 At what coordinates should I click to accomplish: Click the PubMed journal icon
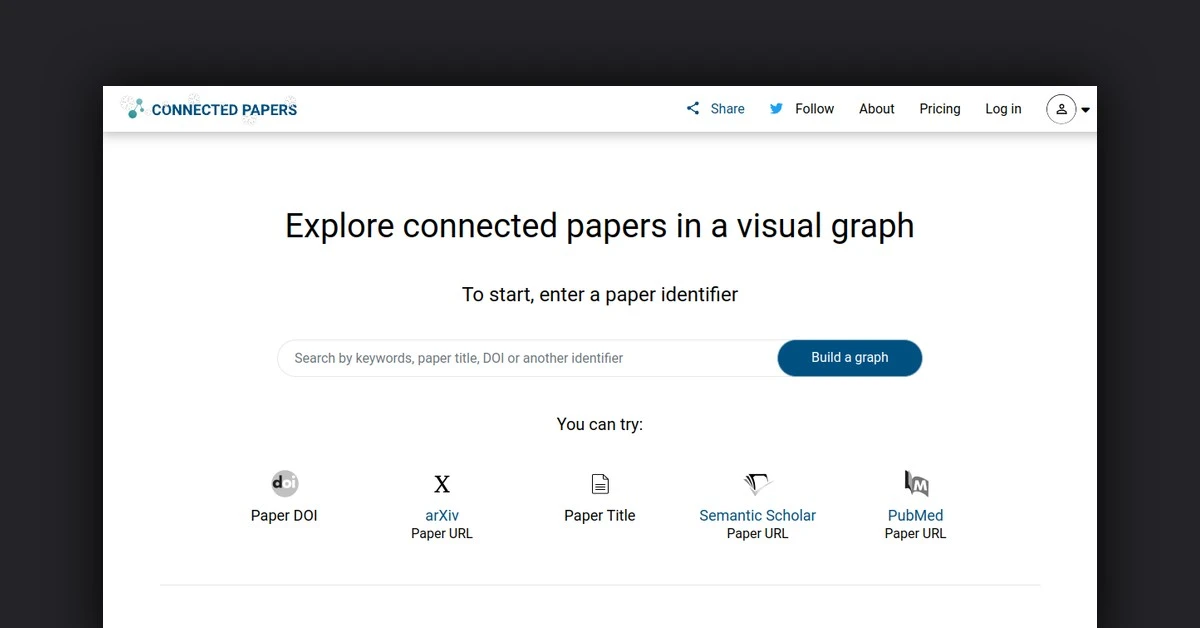click(915, 483)
